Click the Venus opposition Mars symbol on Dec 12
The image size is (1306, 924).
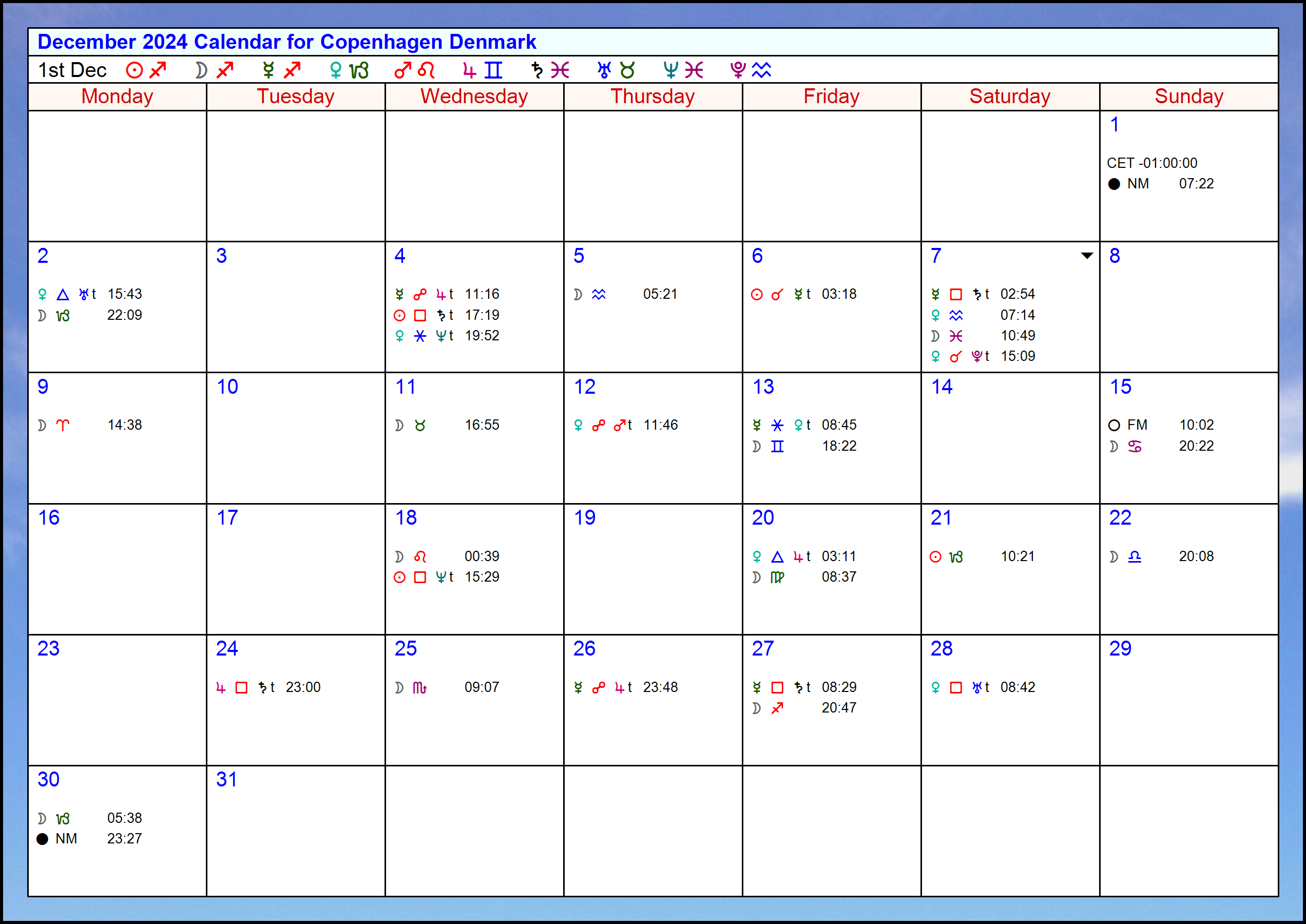point(599,426)
